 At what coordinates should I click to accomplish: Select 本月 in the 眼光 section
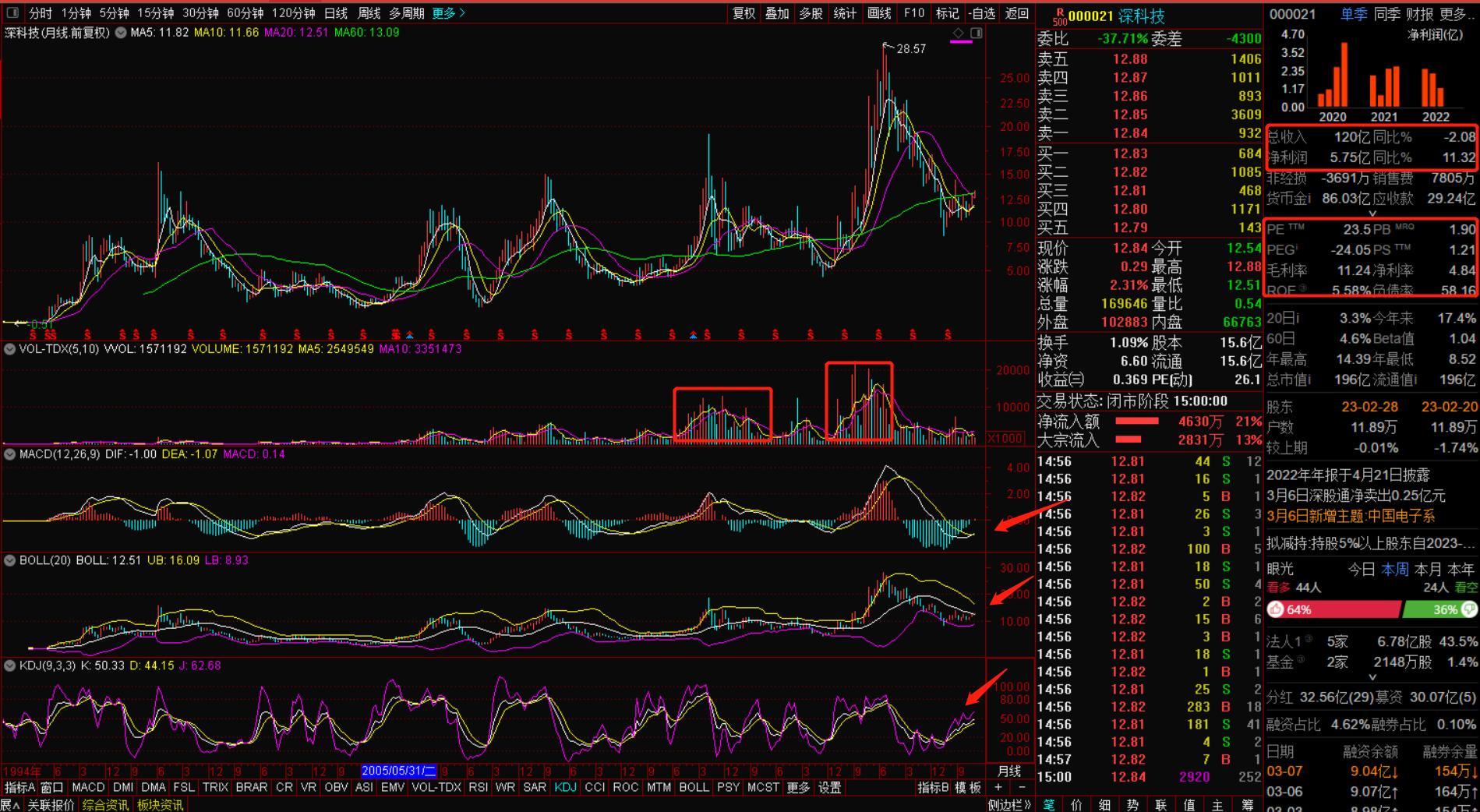pos(1428,570)
